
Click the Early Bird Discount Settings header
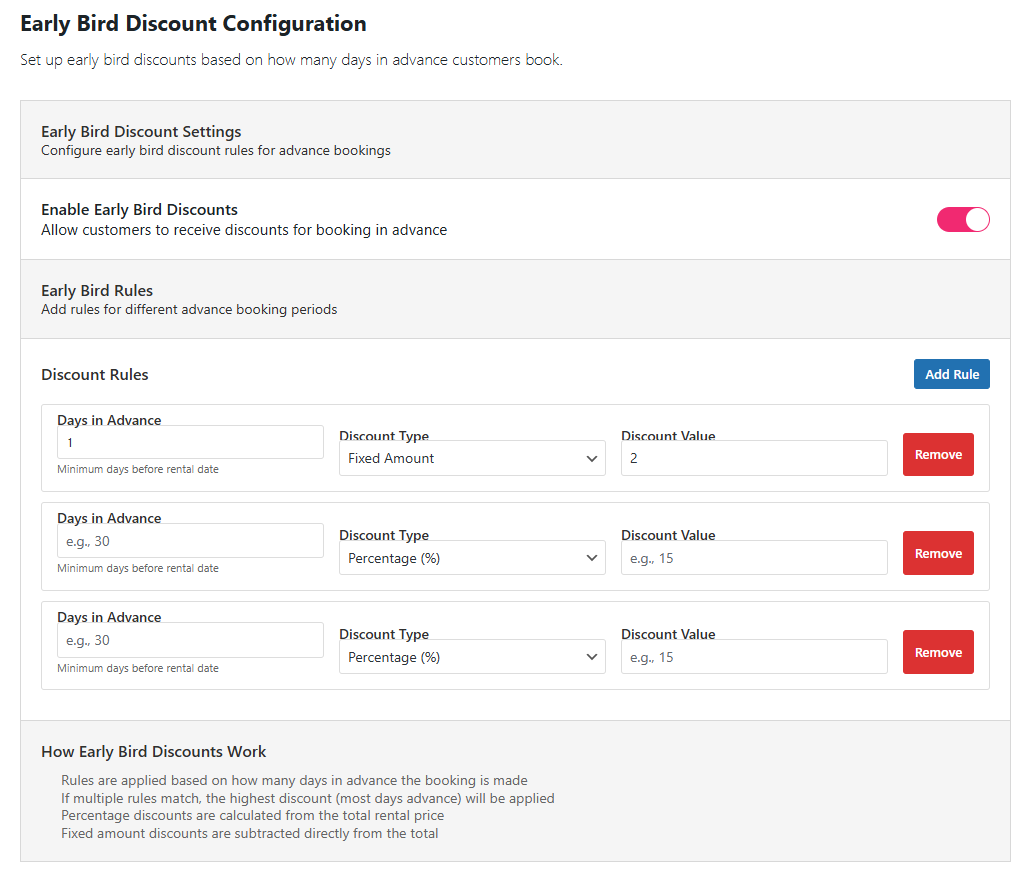point(141,132)
